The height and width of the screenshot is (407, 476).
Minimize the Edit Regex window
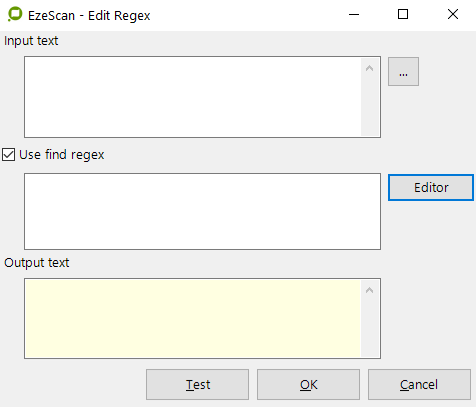[x=354, y=15]
